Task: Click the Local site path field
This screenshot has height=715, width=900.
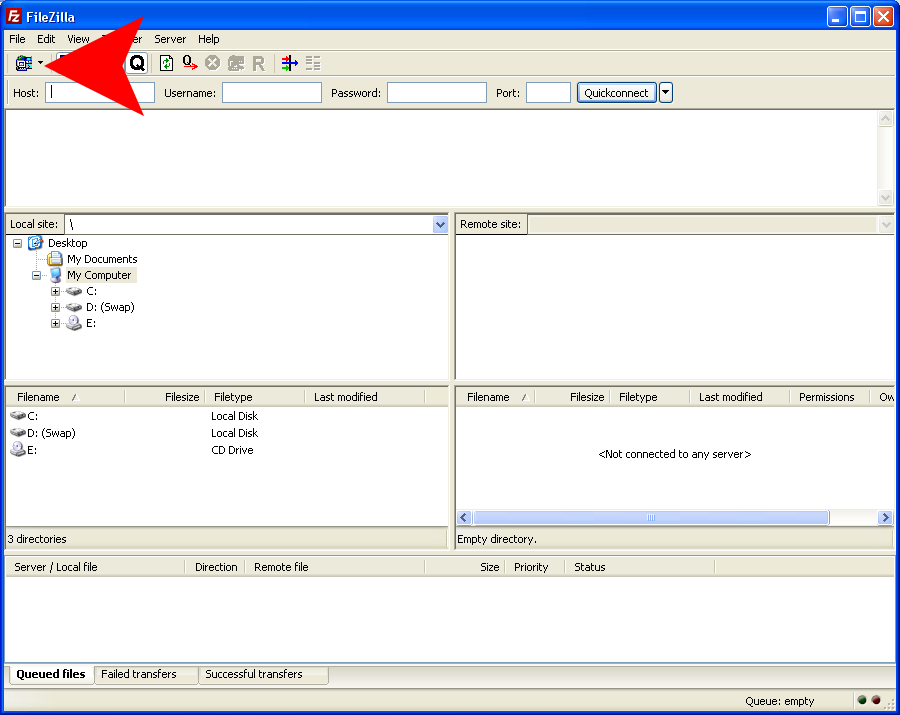Action: (249, 224)
